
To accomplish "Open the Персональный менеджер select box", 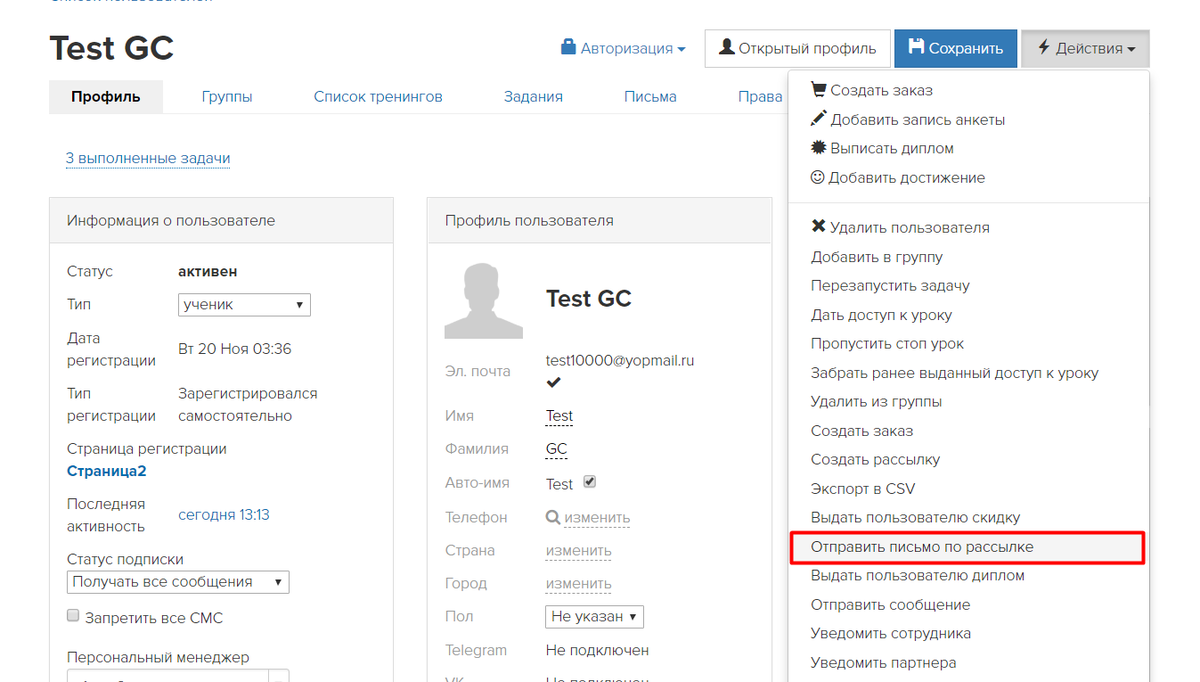I will point(178,676).
